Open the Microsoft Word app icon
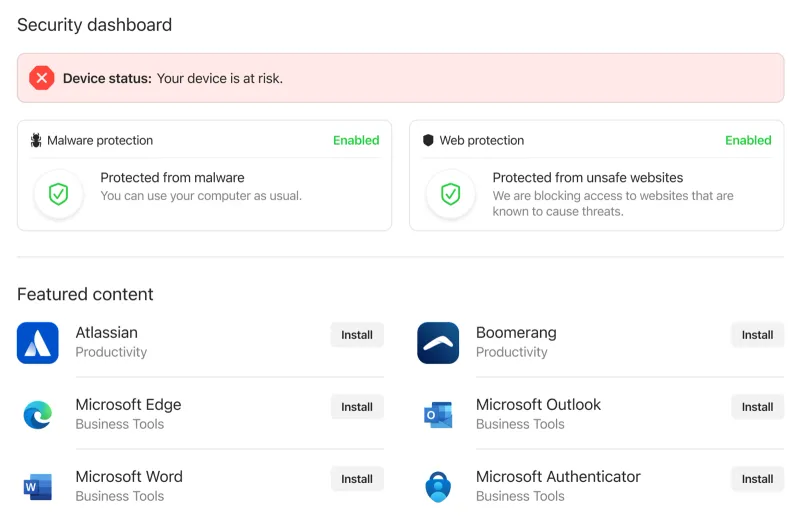This screenshot has width=800, height=520. click(38, 487)
